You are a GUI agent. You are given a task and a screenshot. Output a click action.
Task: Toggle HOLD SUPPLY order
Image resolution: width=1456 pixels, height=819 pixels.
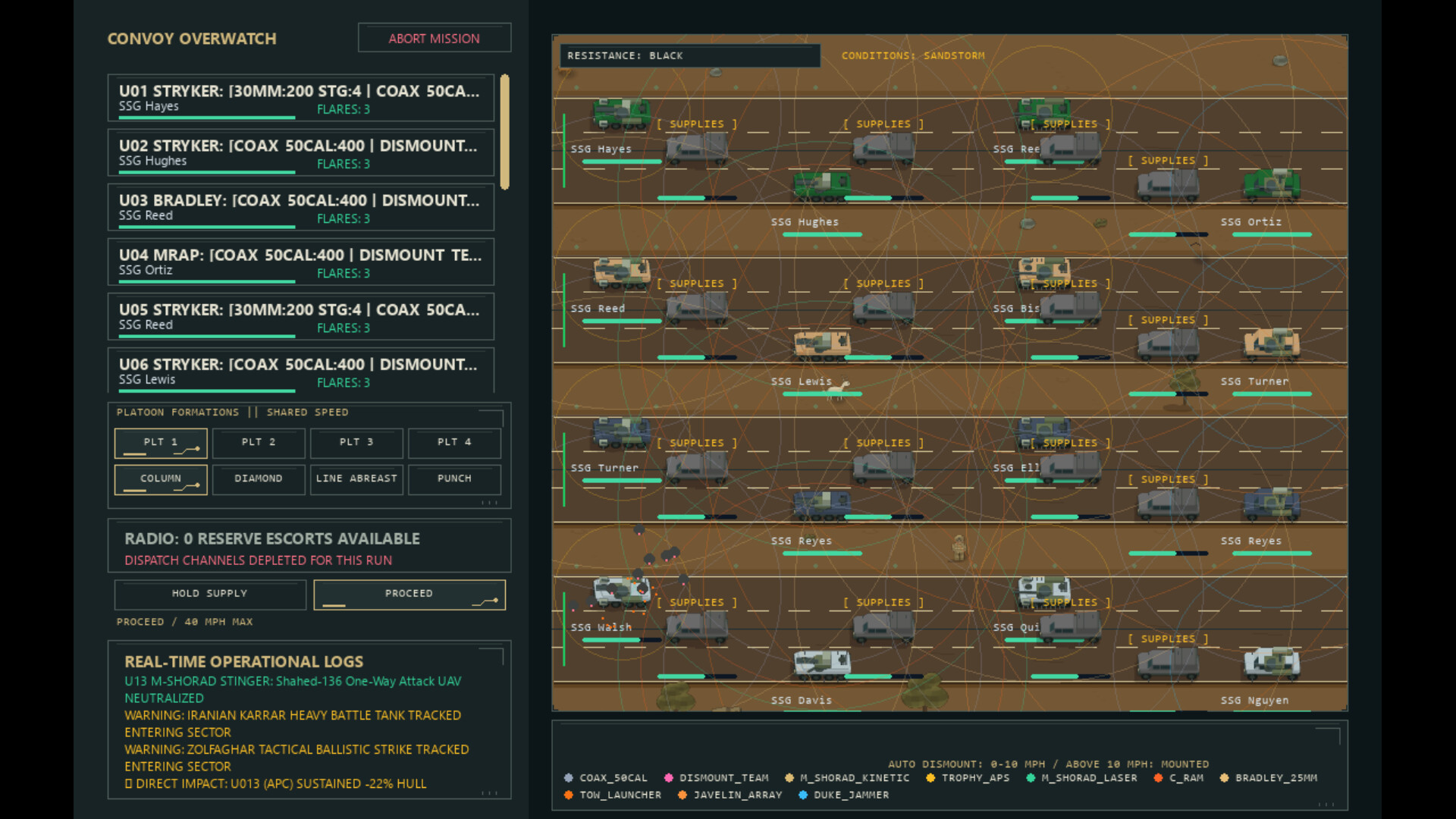pyautogui.click(x=210, y=595)
